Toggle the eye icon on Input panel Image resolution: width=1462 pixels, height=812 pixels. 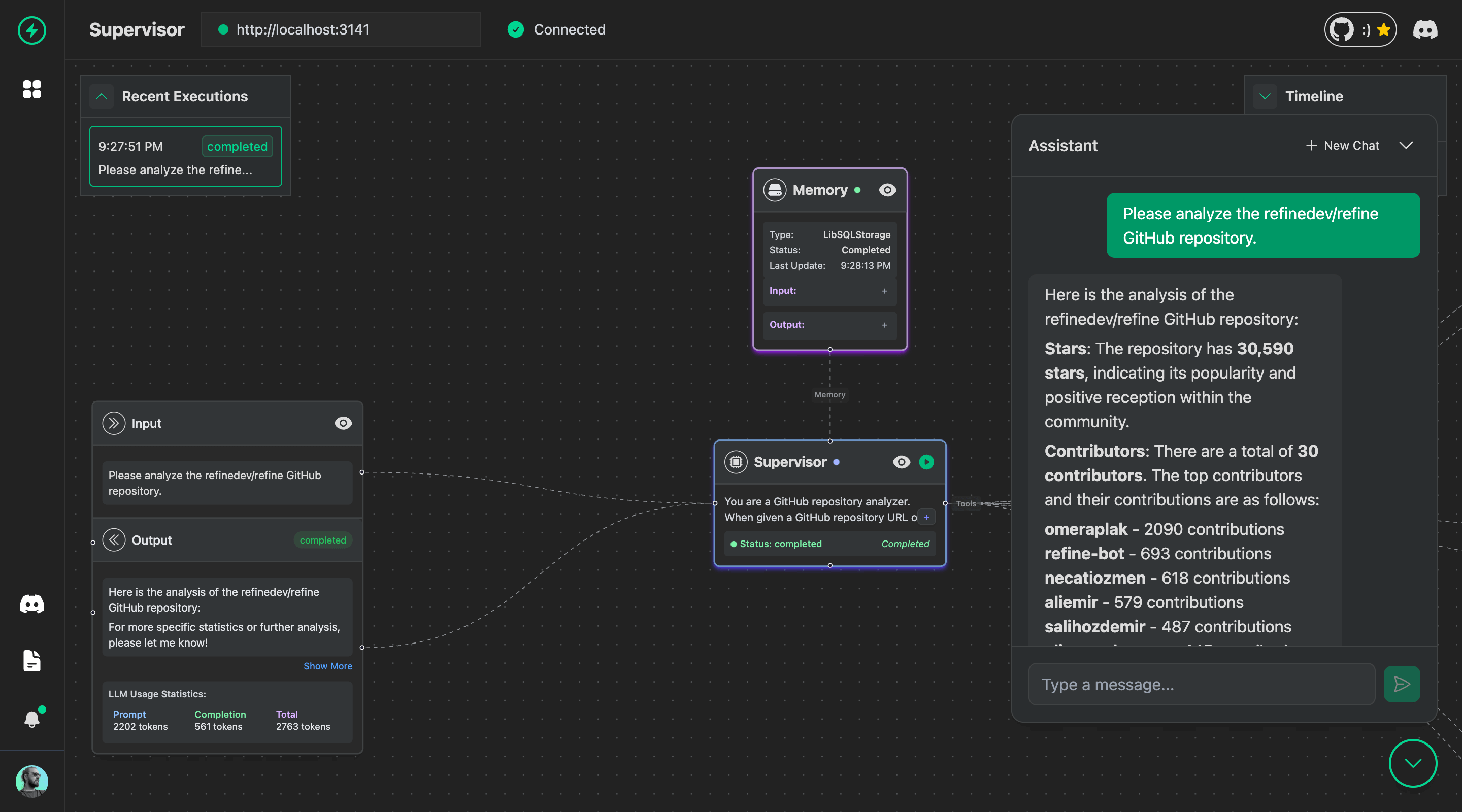[343, 423]
